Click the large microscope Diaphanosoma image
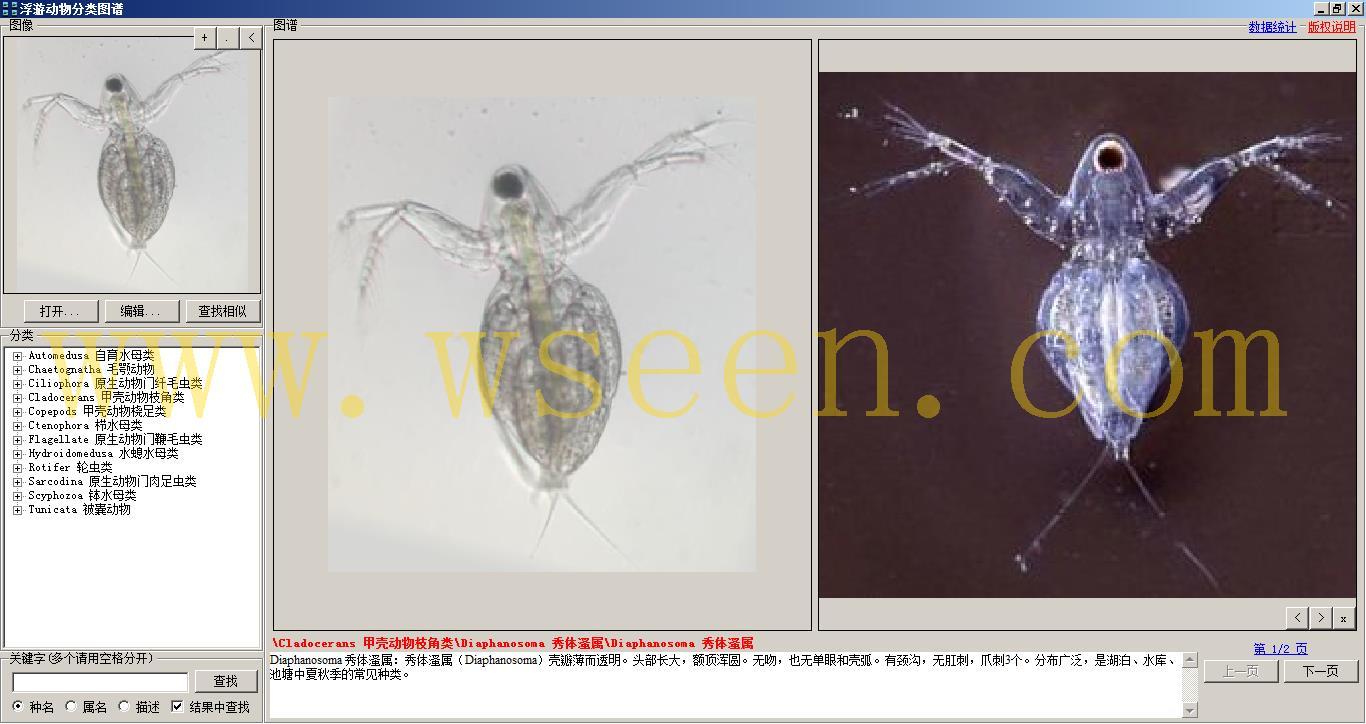This screenshot has height=724, width=1366. tap(542, 334)
